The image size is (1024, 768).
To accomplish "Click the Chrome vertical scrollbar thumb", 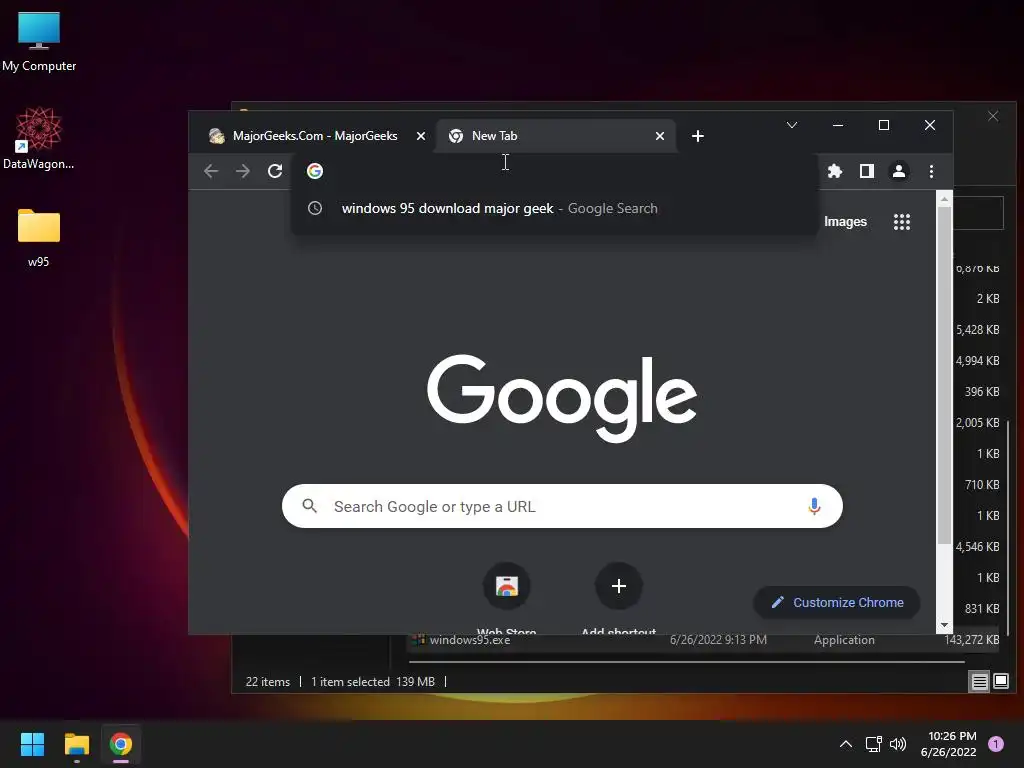I will click(944, 376).
